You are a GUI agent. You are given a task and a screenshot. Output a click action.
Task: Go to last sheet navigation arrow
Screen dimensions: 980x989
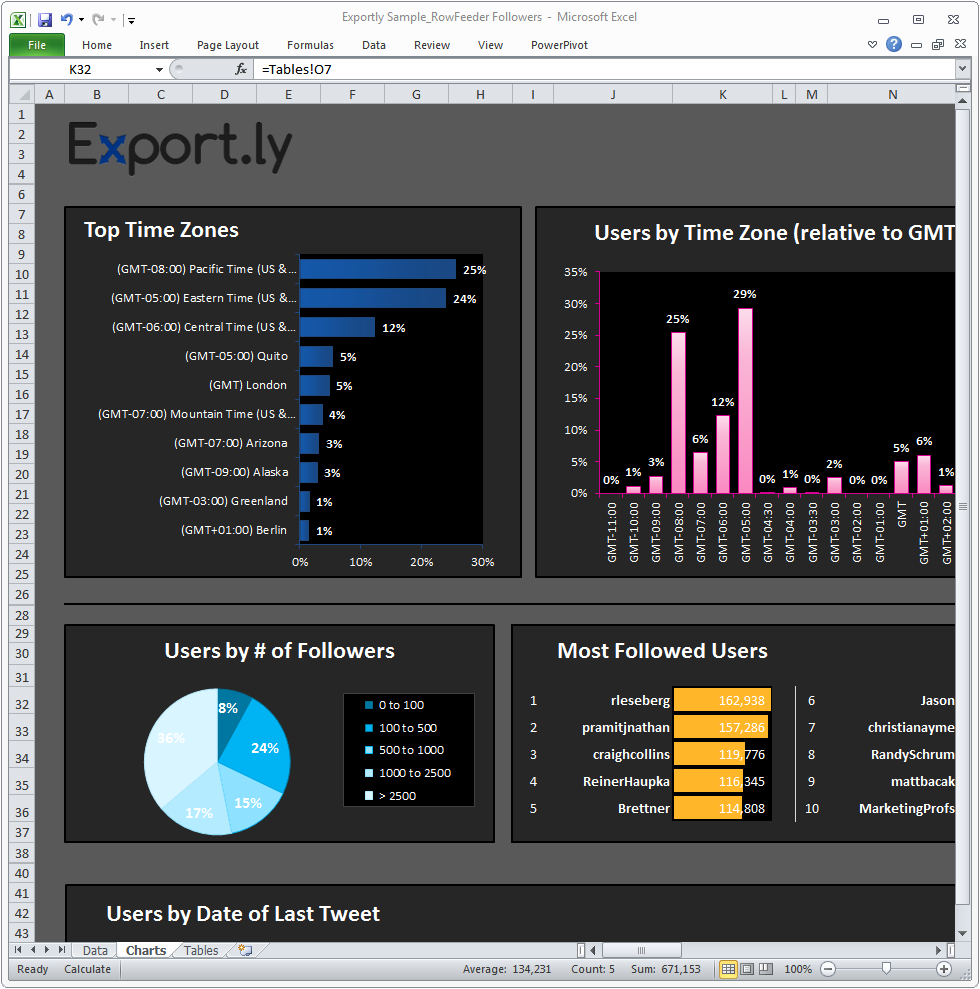pyautogui.click(x=61, y=950)
